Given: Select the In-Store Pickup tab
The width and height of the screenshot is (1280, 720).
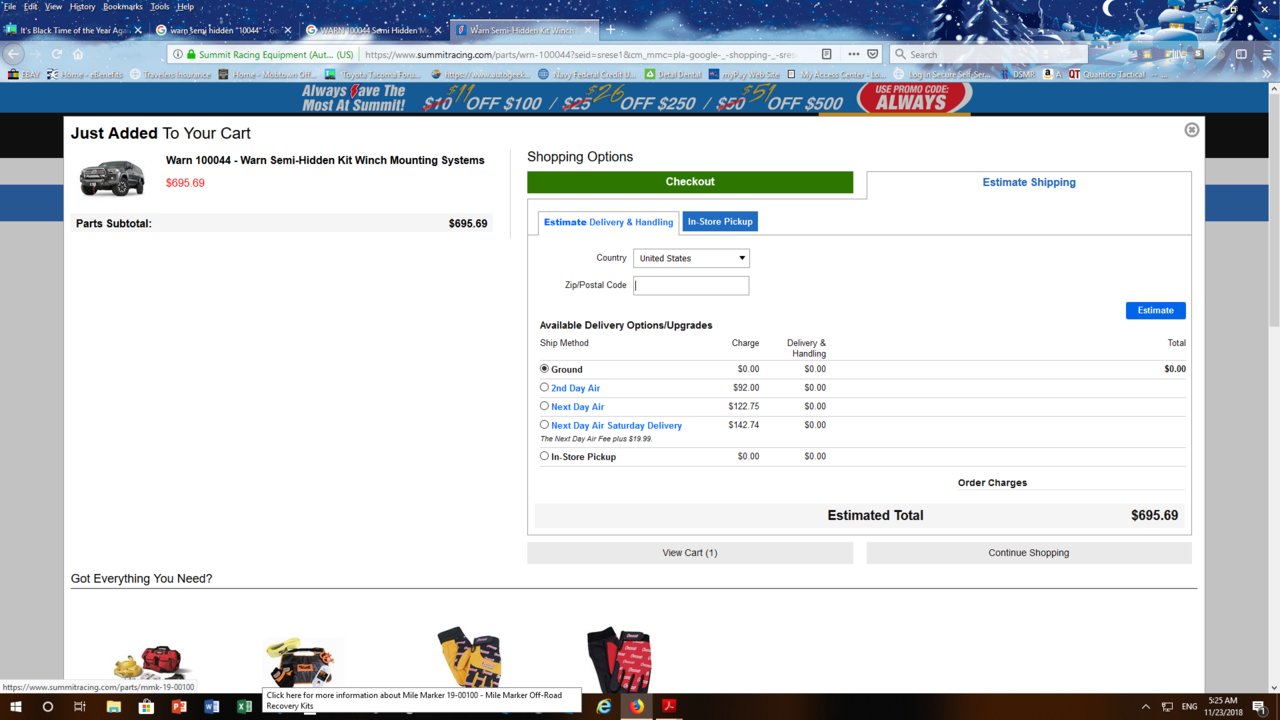Looking at the screenshot, I should coord(720,222).
